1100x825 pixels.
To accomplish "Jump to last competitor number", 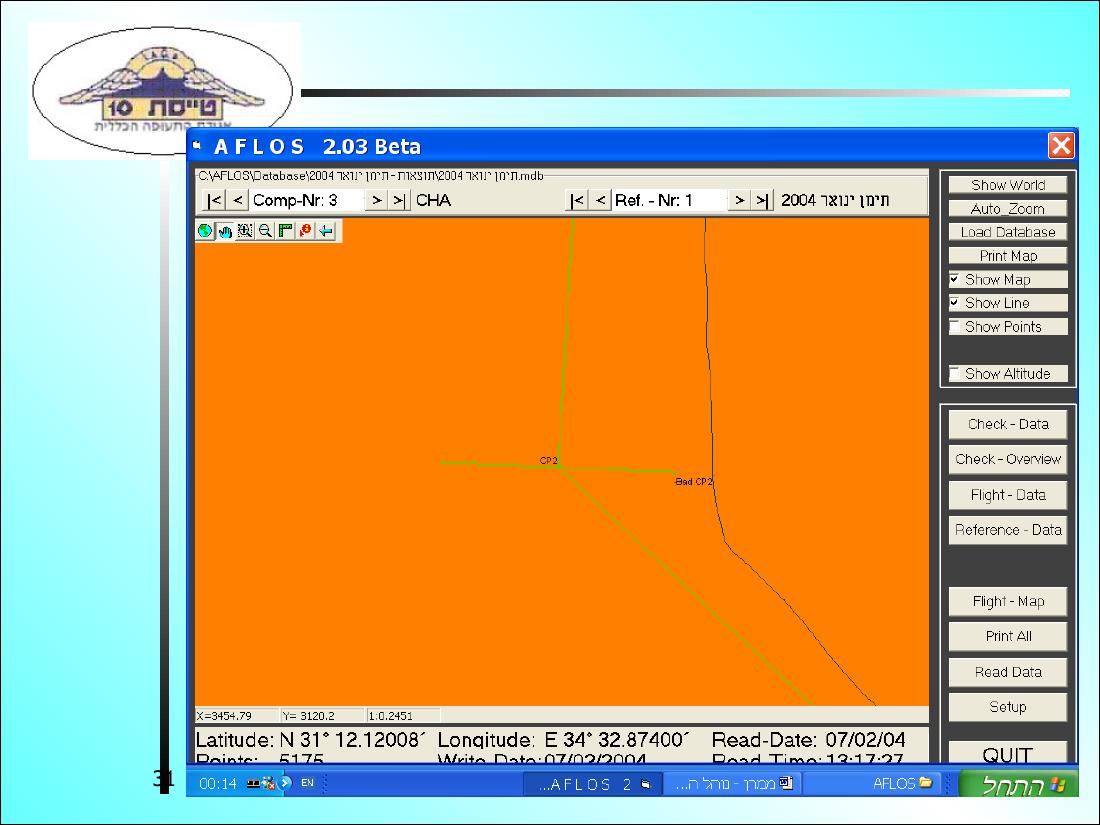I will [x=399, y=201].
